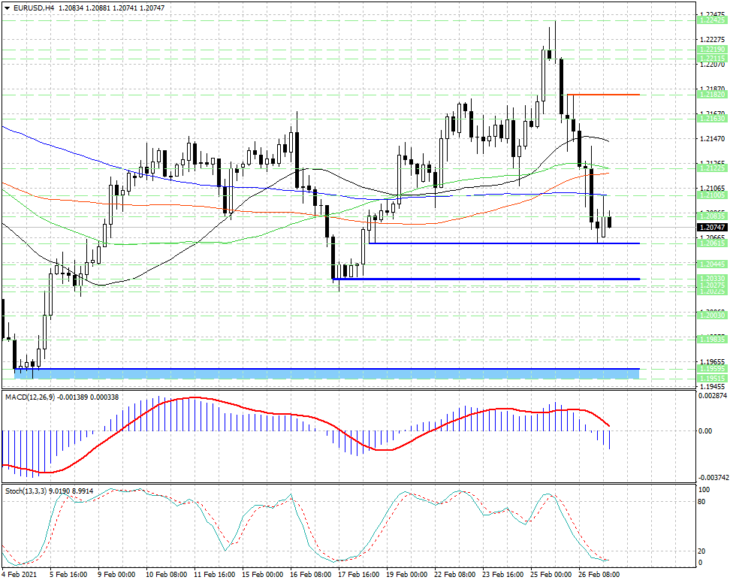The width and height of the screenshot is (730, 583).
Task: Select the orange horizontal resistance line
Action: coord(603,95)
